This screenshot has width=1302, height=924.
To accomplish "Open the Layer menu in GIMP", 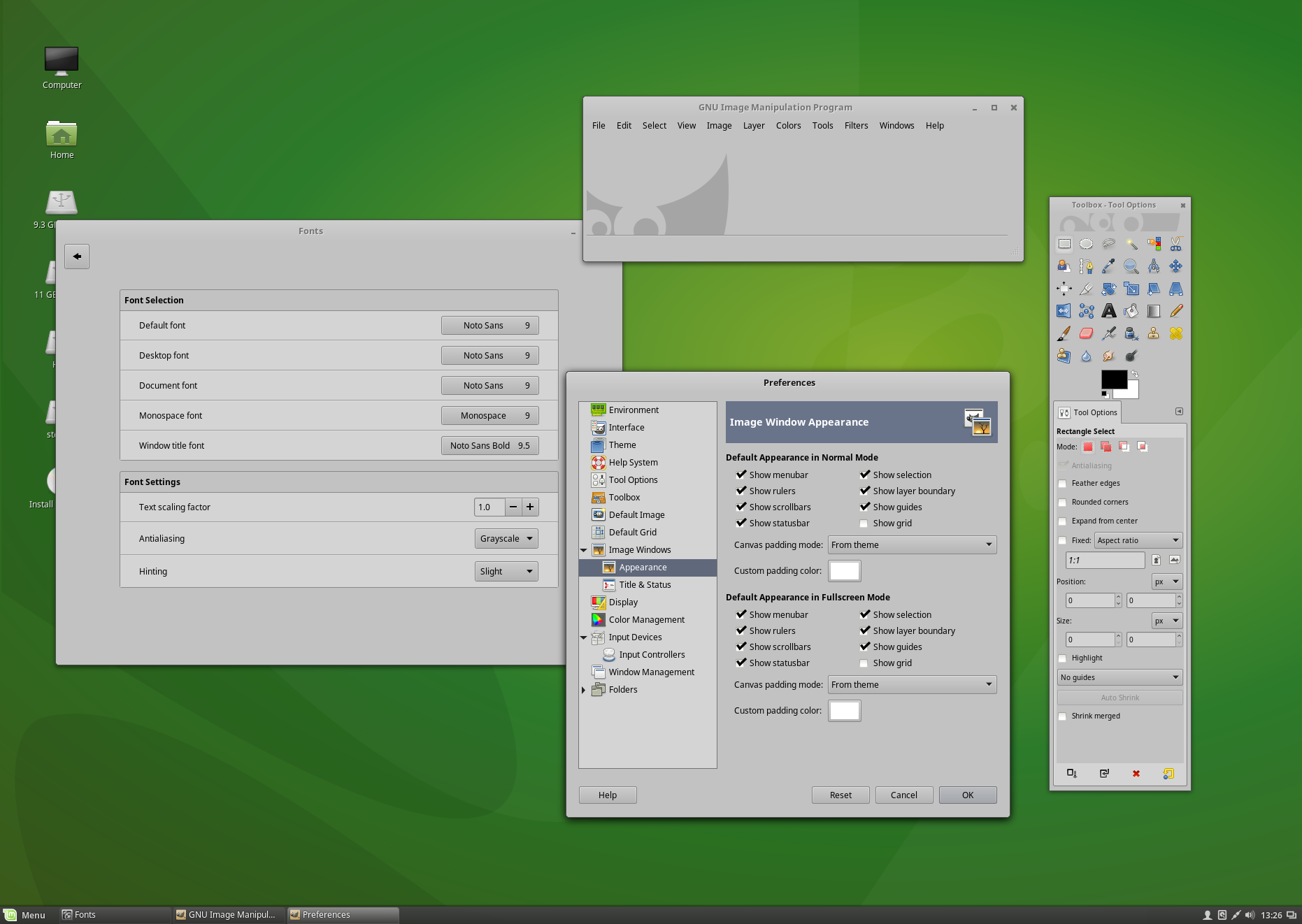I will [754, 126].
